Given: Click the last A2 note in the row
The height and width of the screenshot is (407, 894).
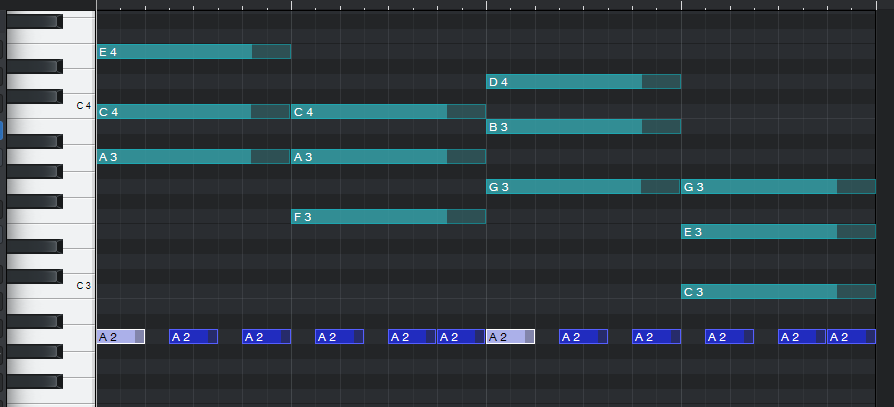Looking at the screenshot, I should 851,337.
